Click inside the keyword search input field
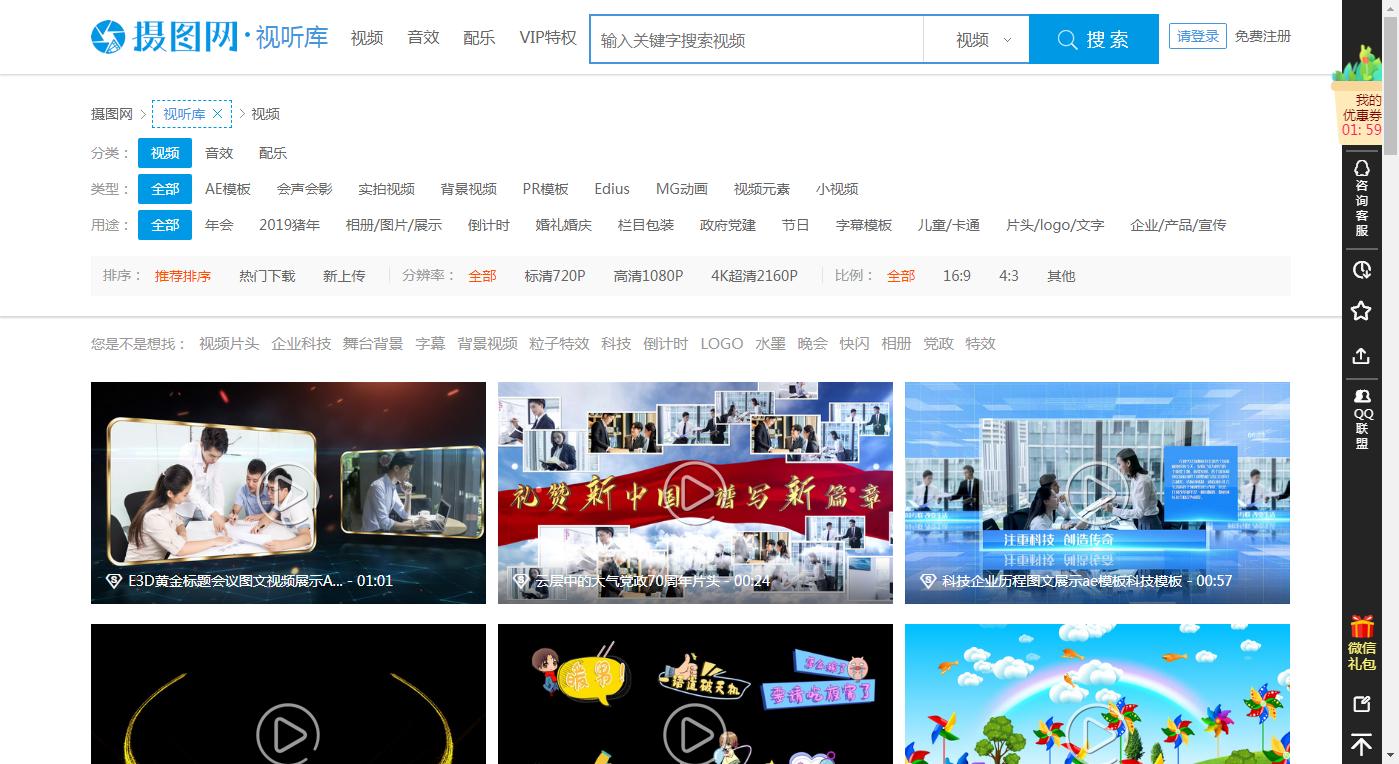This screenshot has height=764, width=1399. point(757,38)
